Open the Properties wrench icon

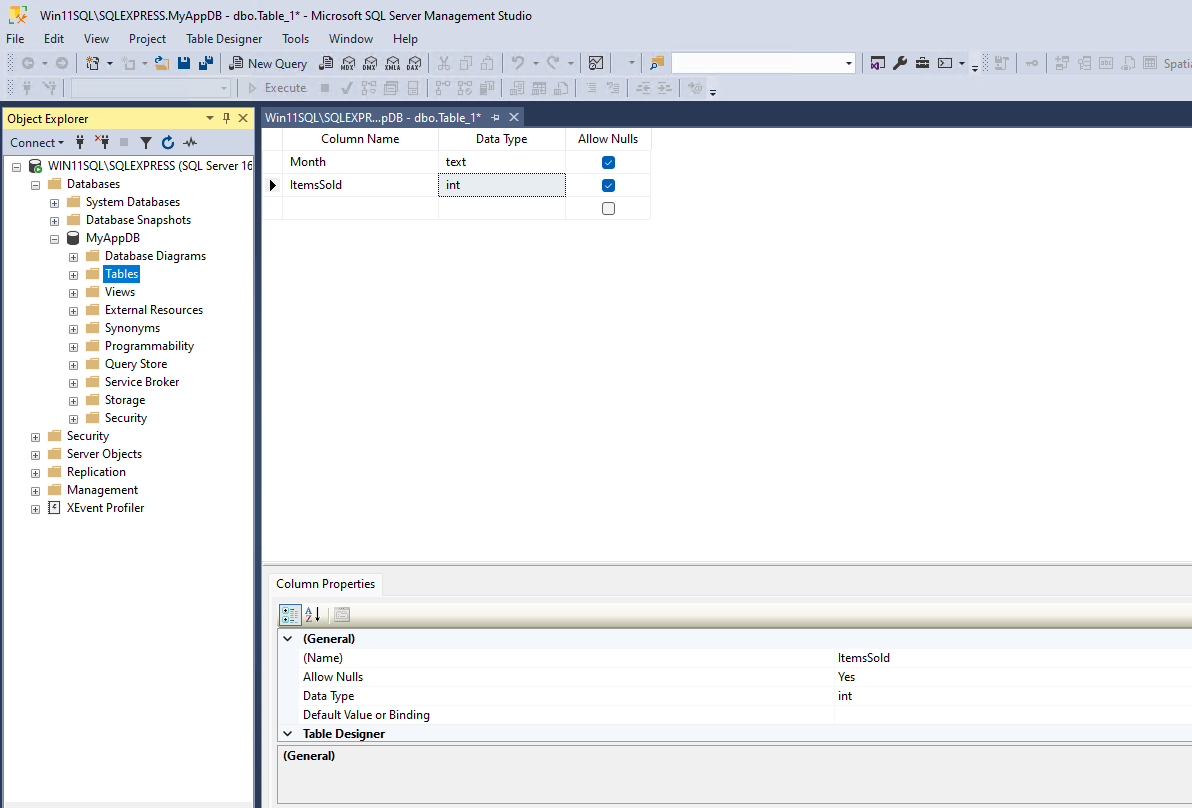[900, 63]
